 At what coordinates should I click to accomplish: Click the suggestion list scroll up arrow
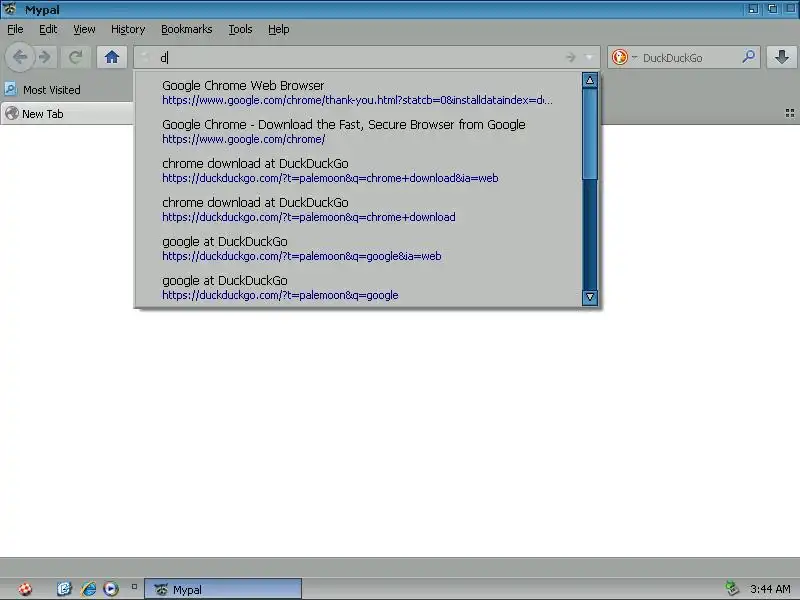[x=590, y=80]
